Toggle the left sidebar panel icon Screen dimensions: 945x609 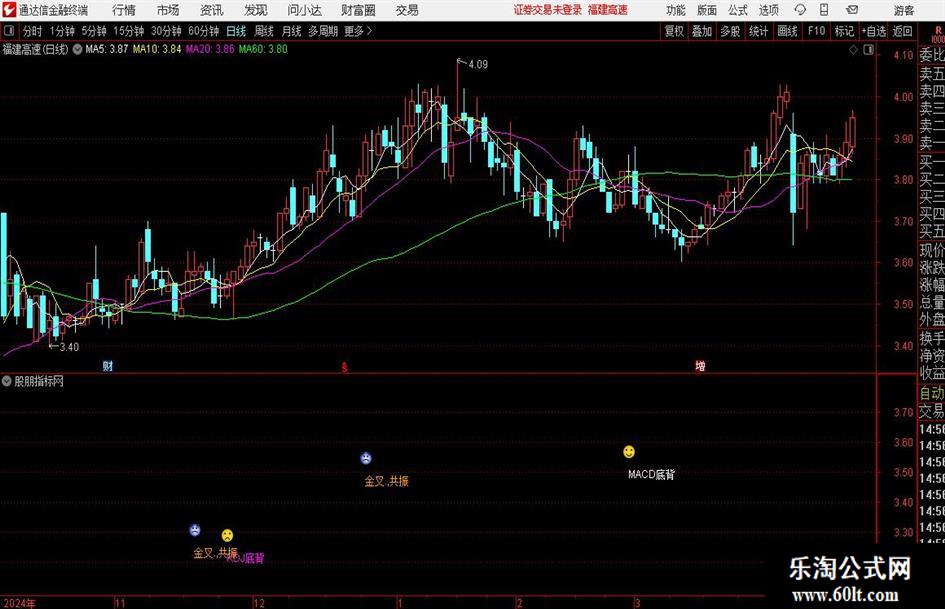coord(9,31)
